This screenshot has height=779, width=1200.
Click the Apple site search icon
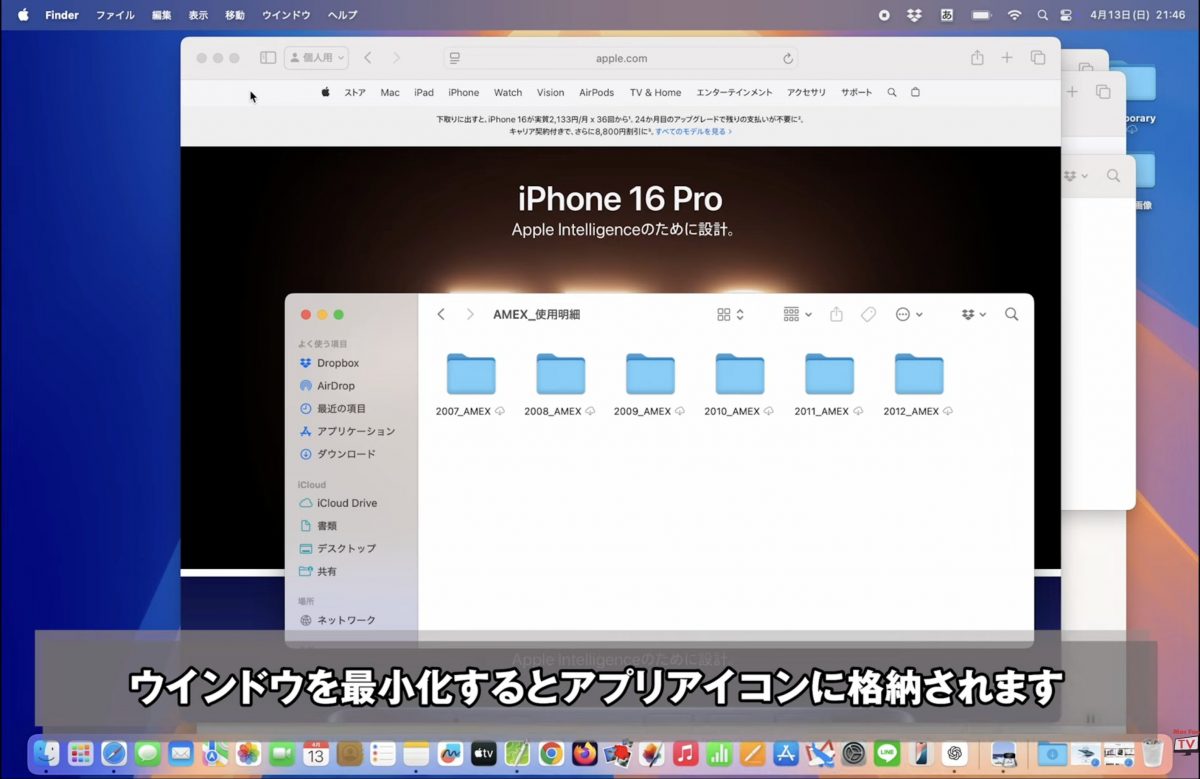click(892, 92)
